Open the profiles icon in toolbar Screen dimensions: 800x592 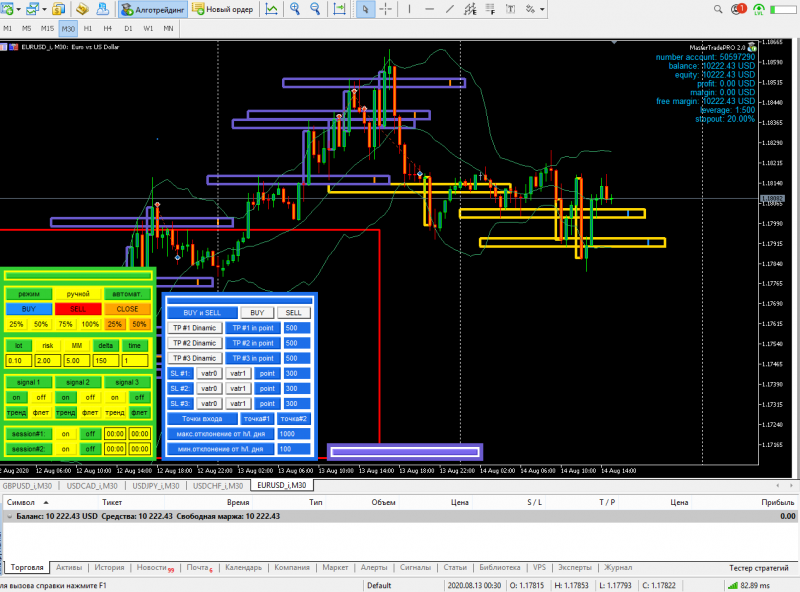tap(33, 9)
